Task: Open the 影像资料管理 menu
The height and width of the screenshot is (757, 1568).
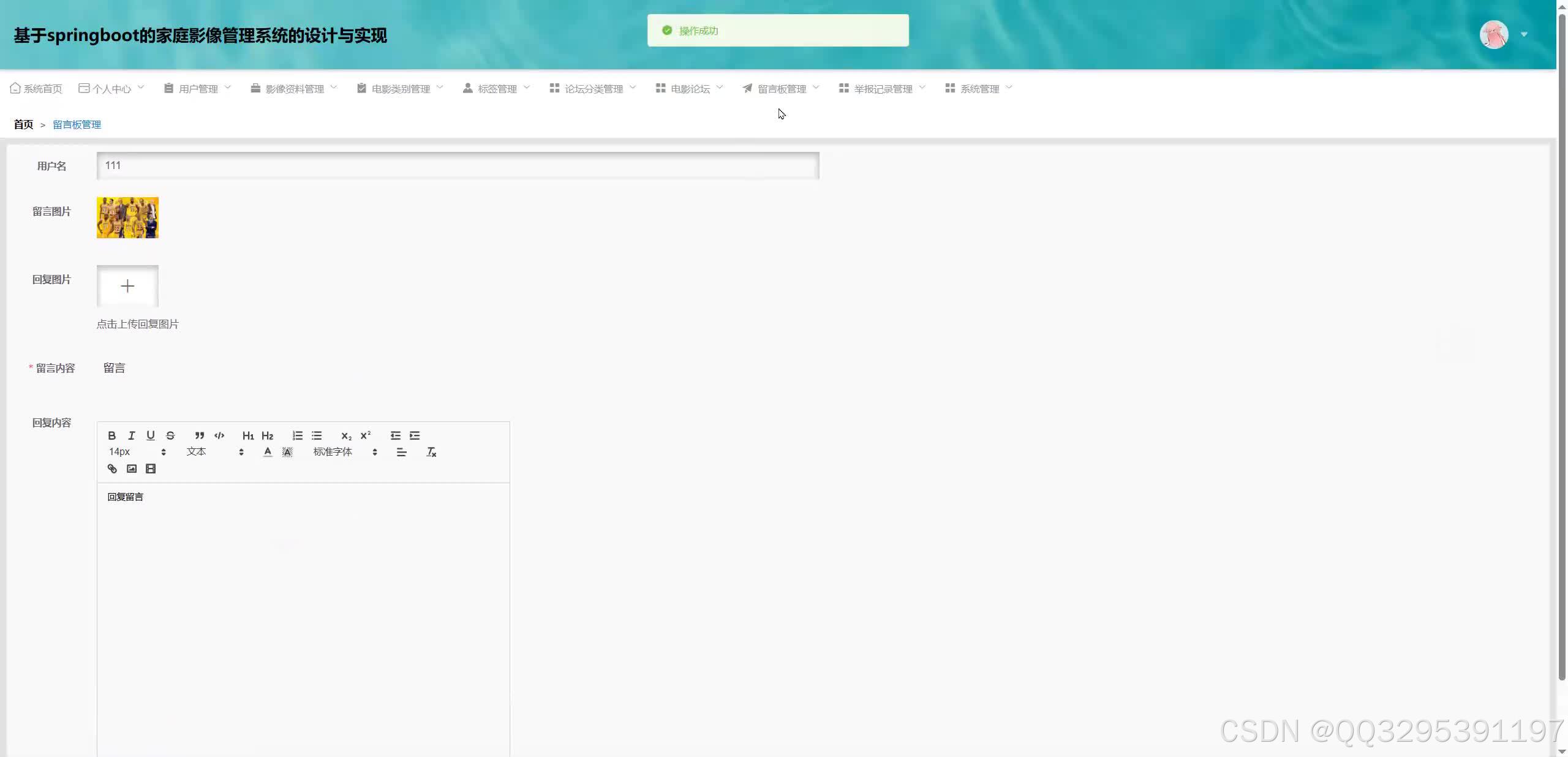Action: 294,89
